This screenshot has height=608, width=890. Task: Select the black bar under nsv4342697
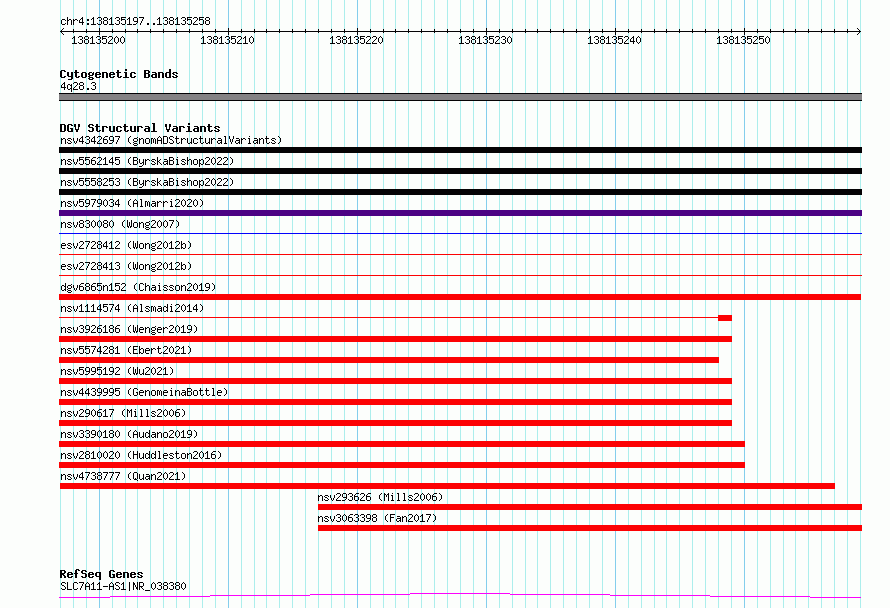click(460, 150)
